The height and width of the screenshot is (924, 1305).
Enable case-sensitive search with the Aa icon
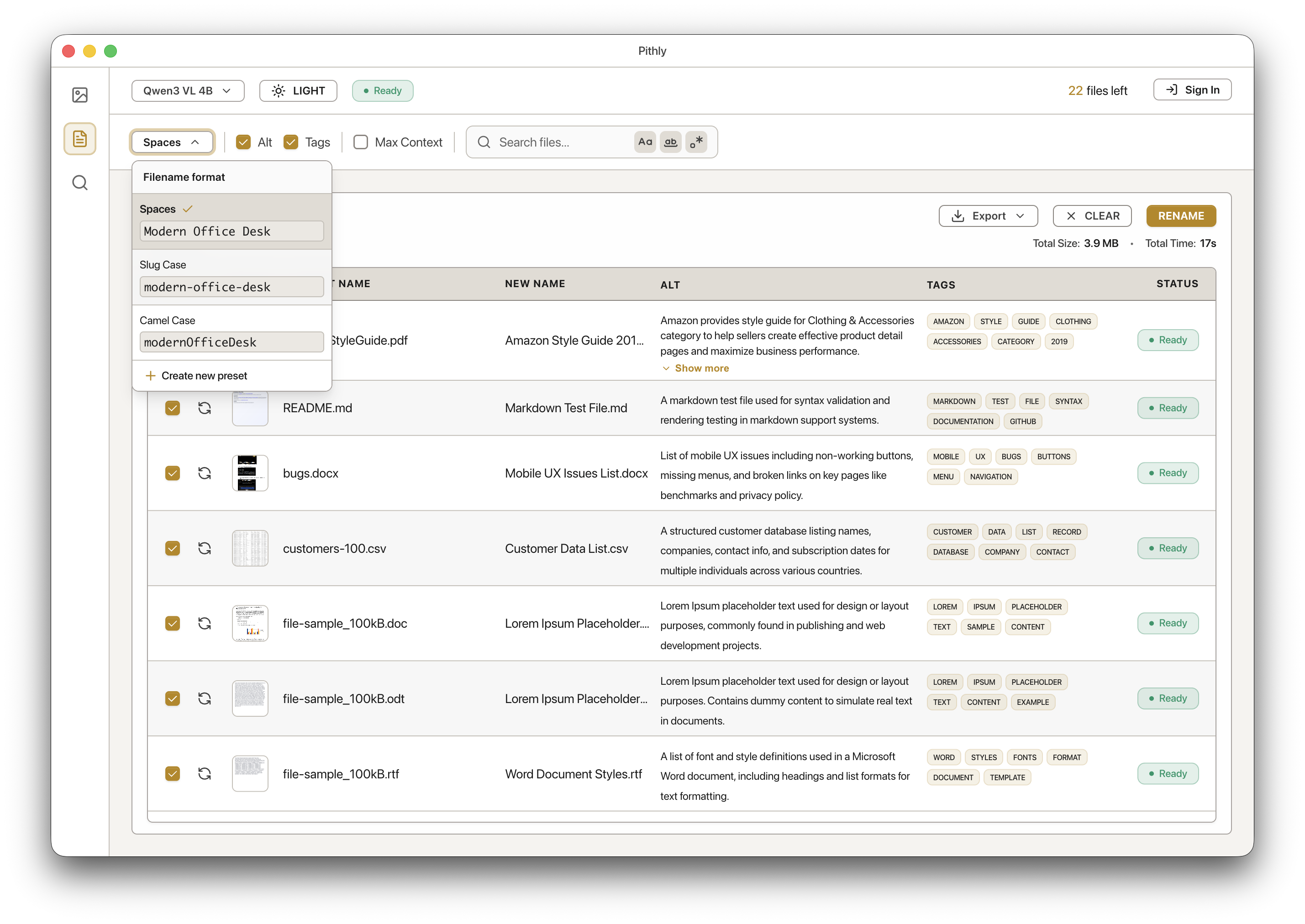point(645,142)
